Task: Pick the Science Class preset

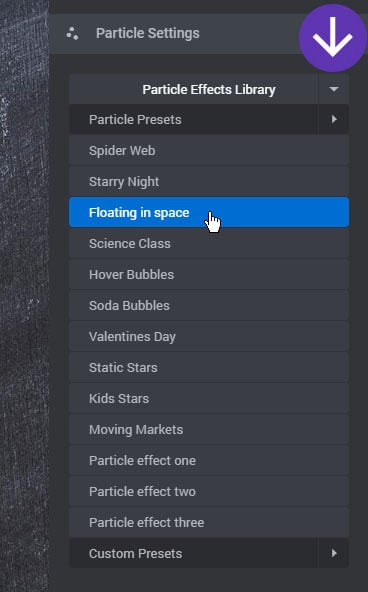Action: (209, 244)
